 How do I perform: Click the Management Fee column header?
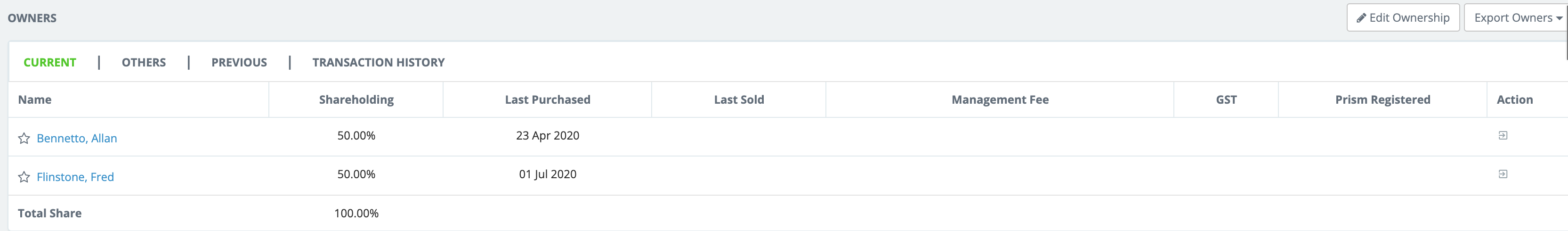(x=1000, y=99)
